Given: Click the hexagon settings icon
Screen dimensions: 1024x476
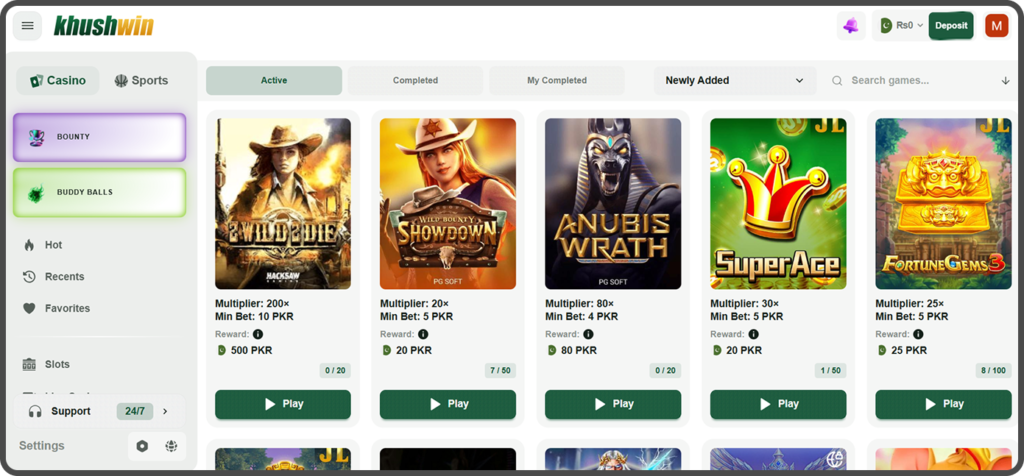Looking at the screenshot, I should coord(142,446).
